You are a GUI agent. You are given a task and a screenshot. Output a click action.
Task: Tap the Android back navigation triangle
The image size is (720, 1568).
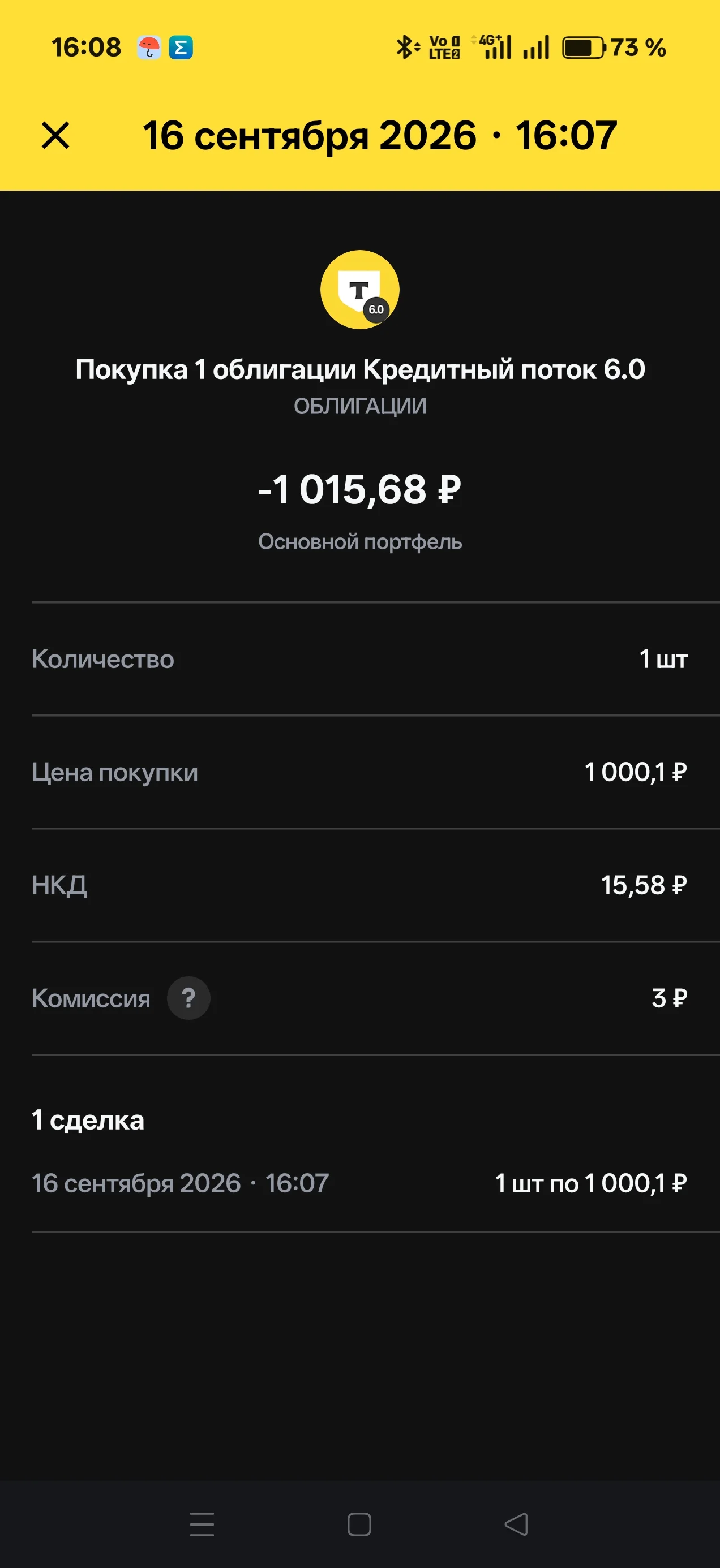[x=517, y=1524]
